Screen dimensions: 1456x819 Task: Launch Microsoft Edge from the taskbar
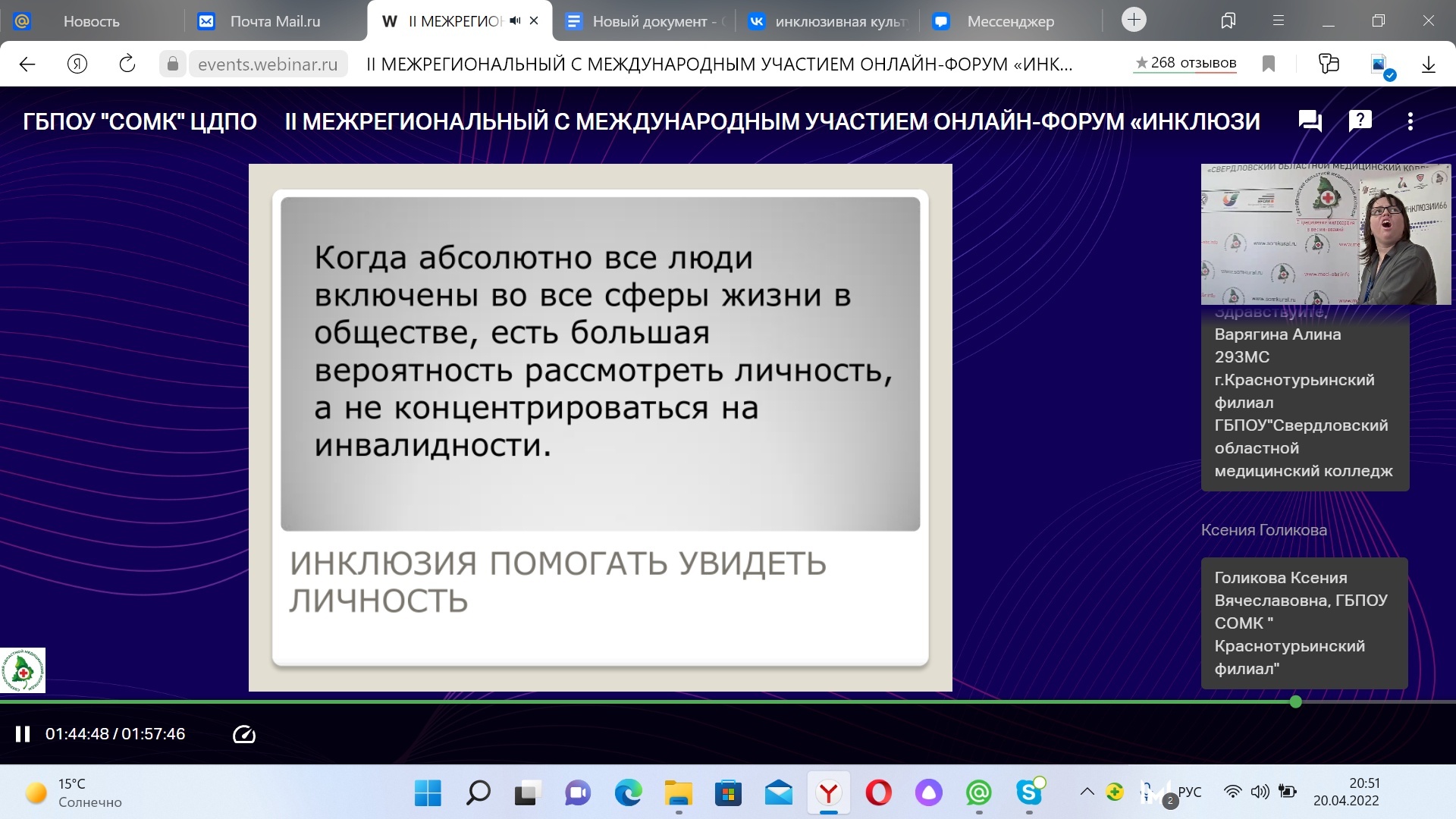coord(628,793)
